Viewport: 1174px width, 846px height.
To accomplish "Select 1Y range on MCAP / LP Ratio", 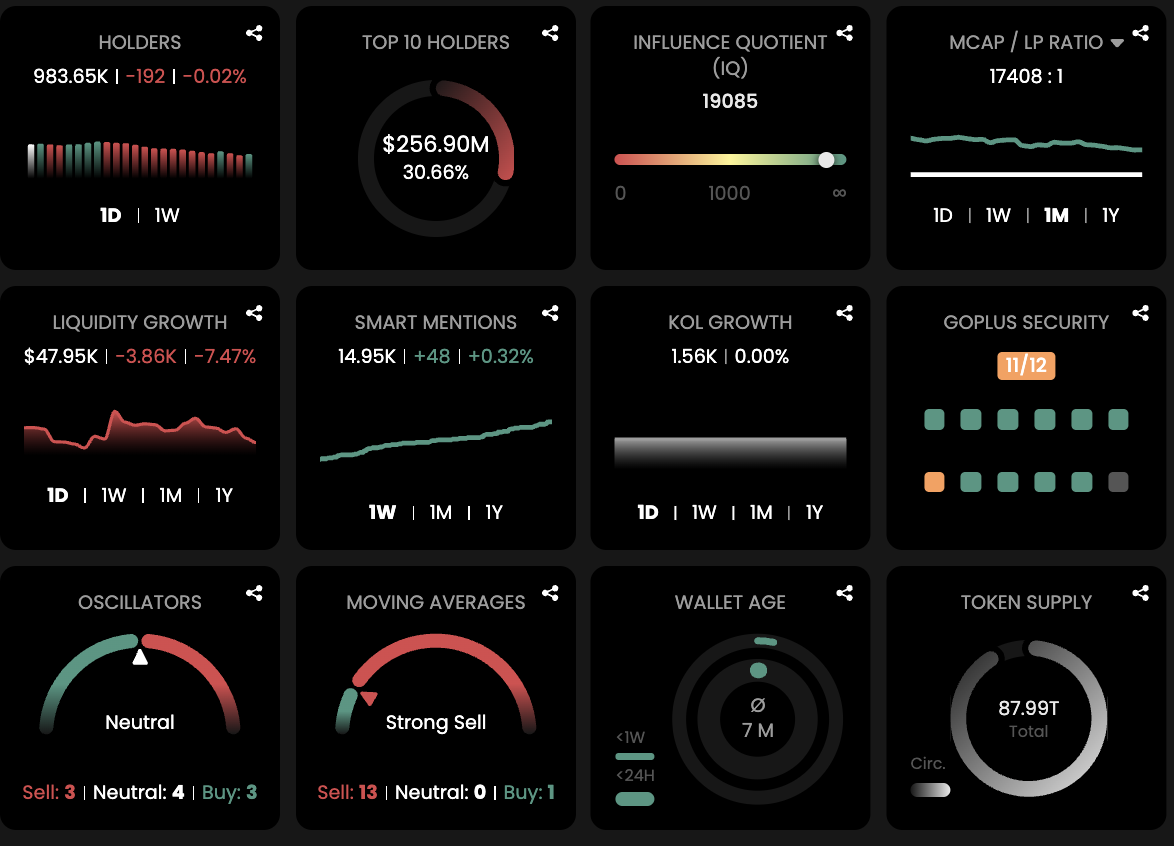I will coord(1110,215).
